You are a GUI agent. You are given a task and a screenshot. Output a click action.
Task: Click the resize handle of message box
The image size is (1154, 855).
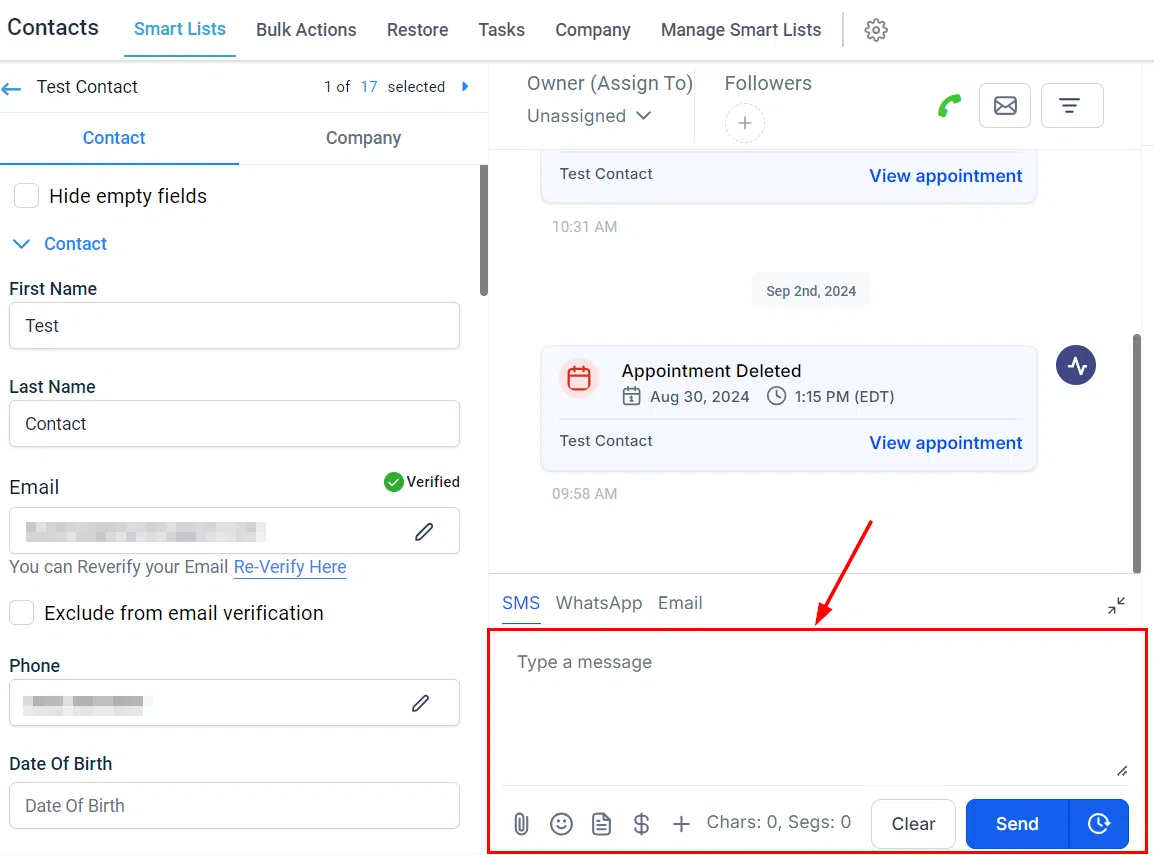(x=1122, y=771)
